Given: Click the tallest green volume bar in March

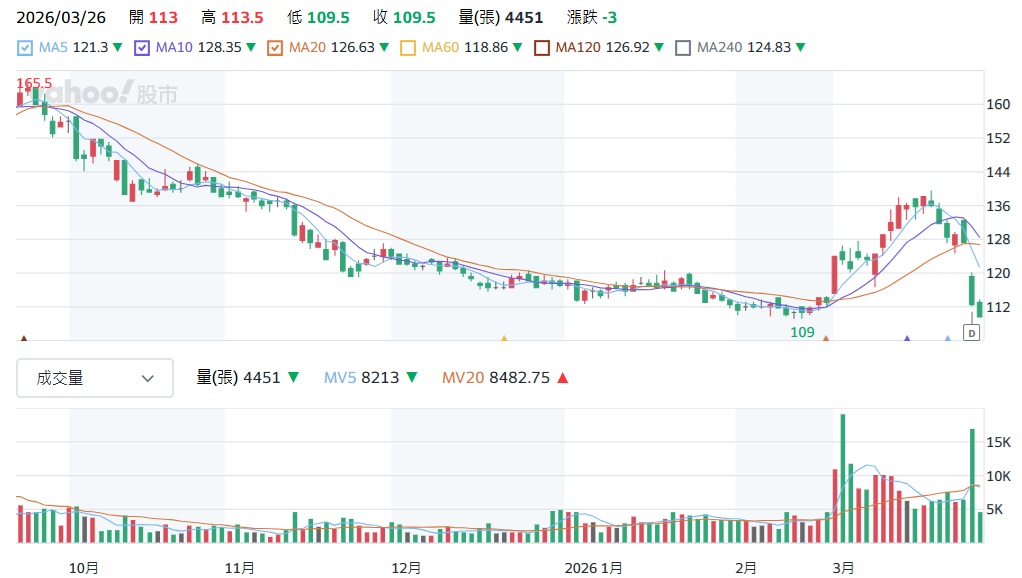Looking at the screenshot, I should tap(843, 478).
